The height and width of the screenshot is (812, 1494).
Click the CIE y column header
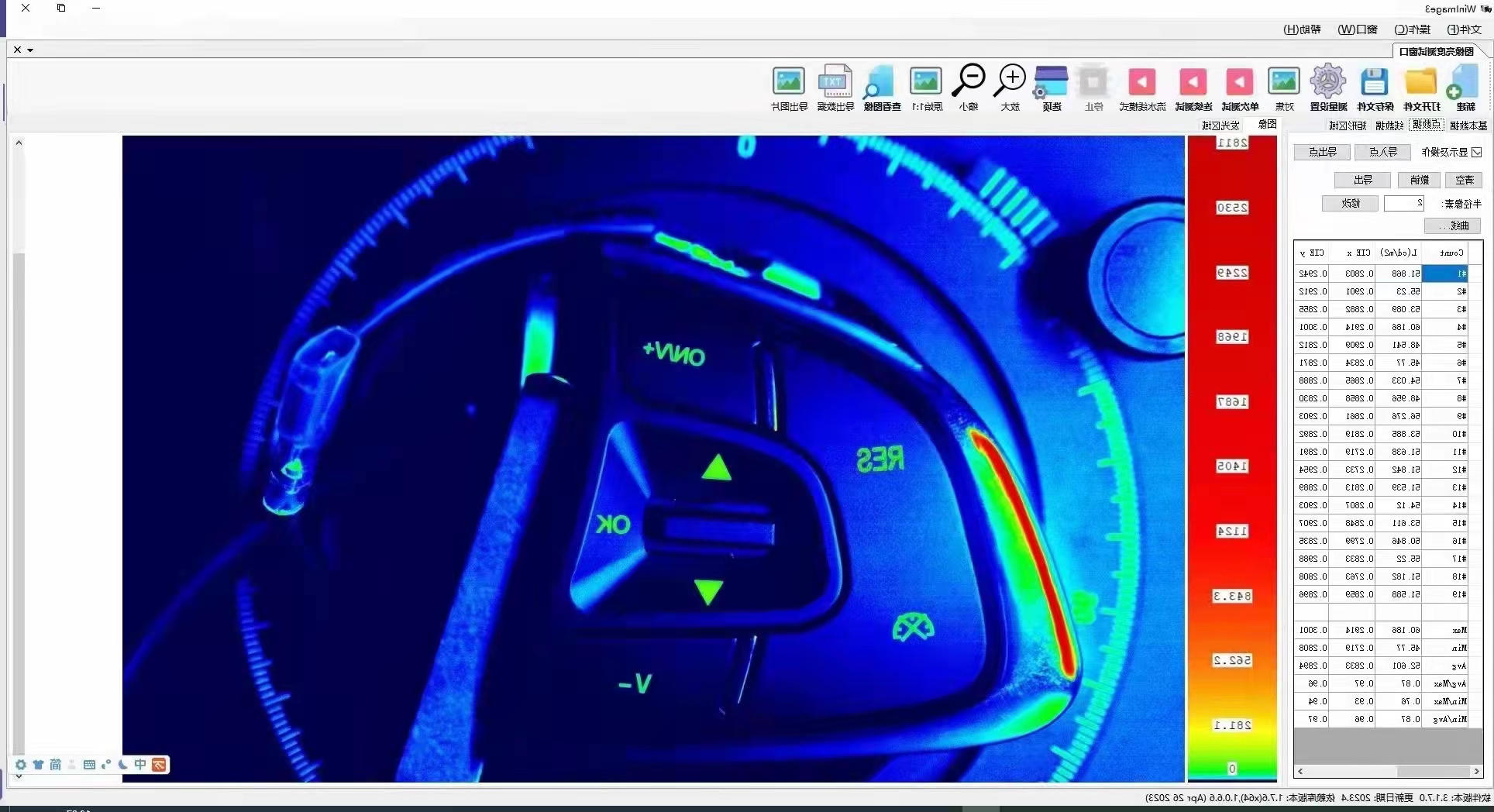coord(1313,253)
